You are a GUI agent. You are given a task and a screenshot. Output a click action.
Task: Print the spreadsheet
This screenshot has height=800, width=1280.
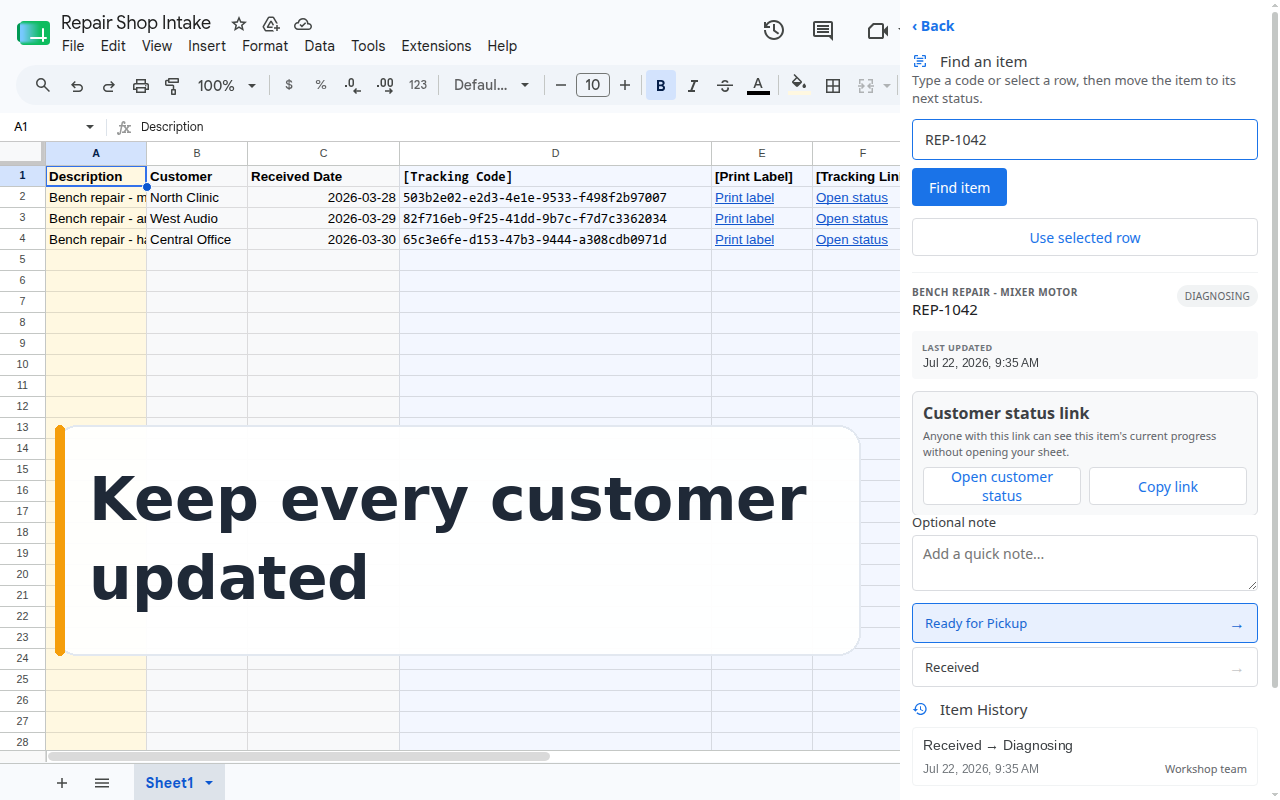(141, 86)
